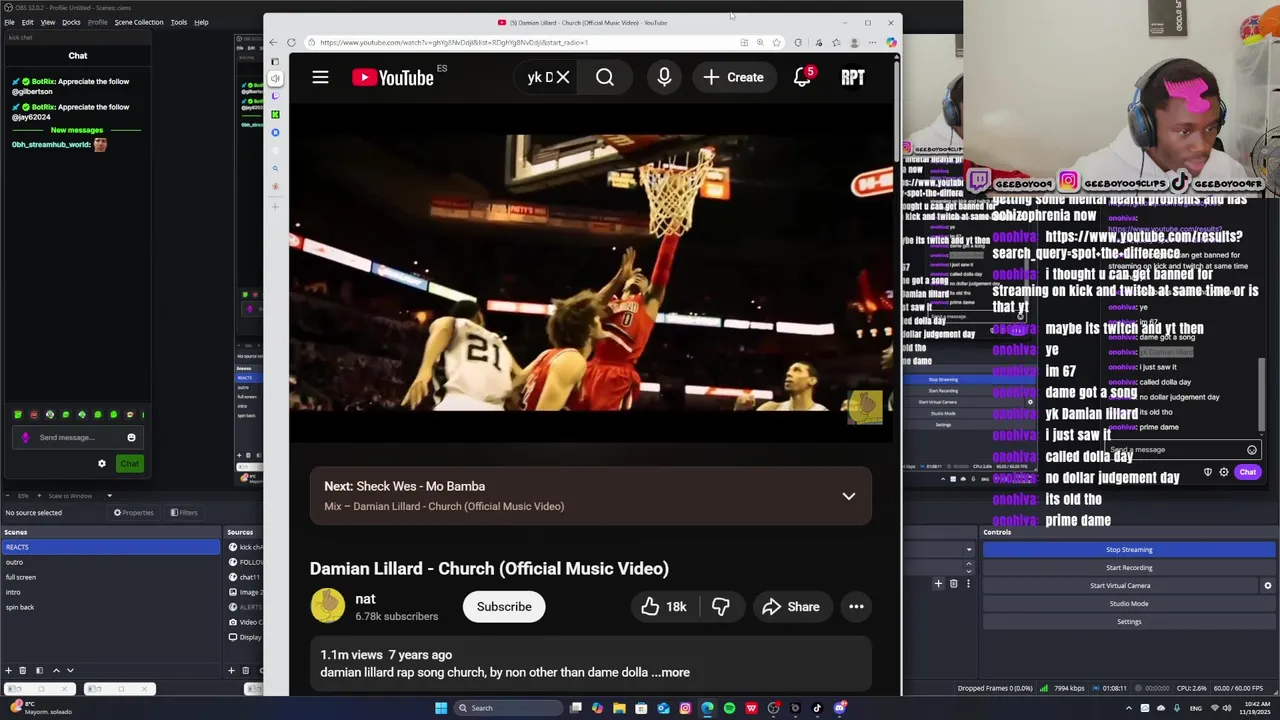Viewport: 1280px width, 720px height.
Task: Add a new scene with plus
Action: [x=8, y=670]
